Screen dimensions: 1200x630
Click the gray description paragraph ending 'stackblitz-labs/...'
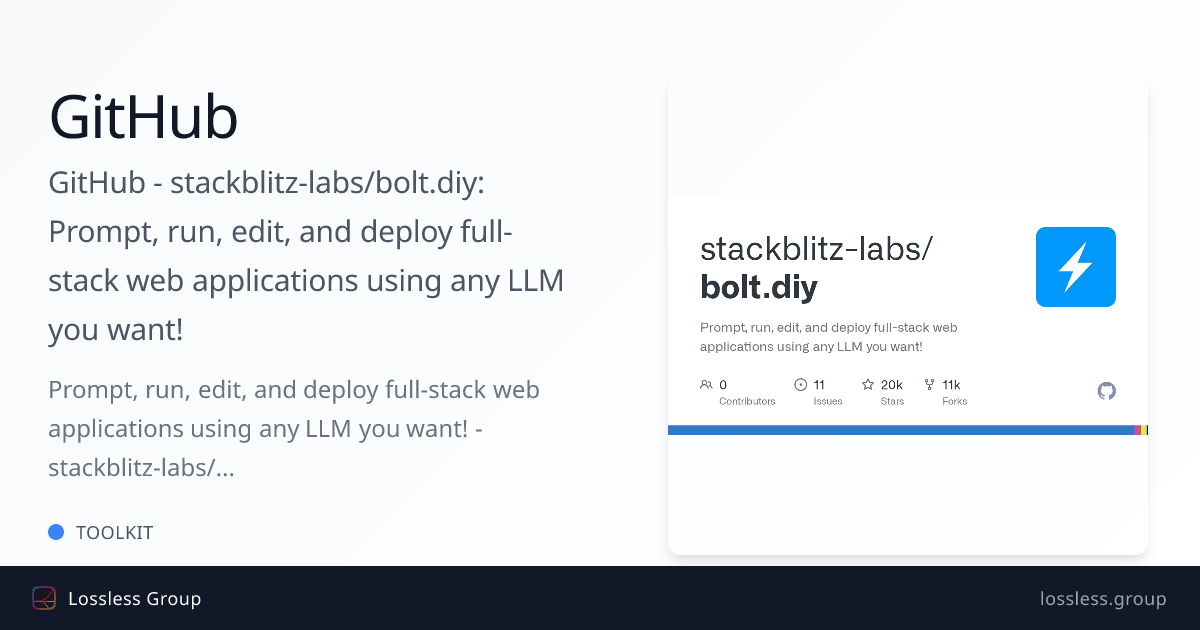point(294,428)
